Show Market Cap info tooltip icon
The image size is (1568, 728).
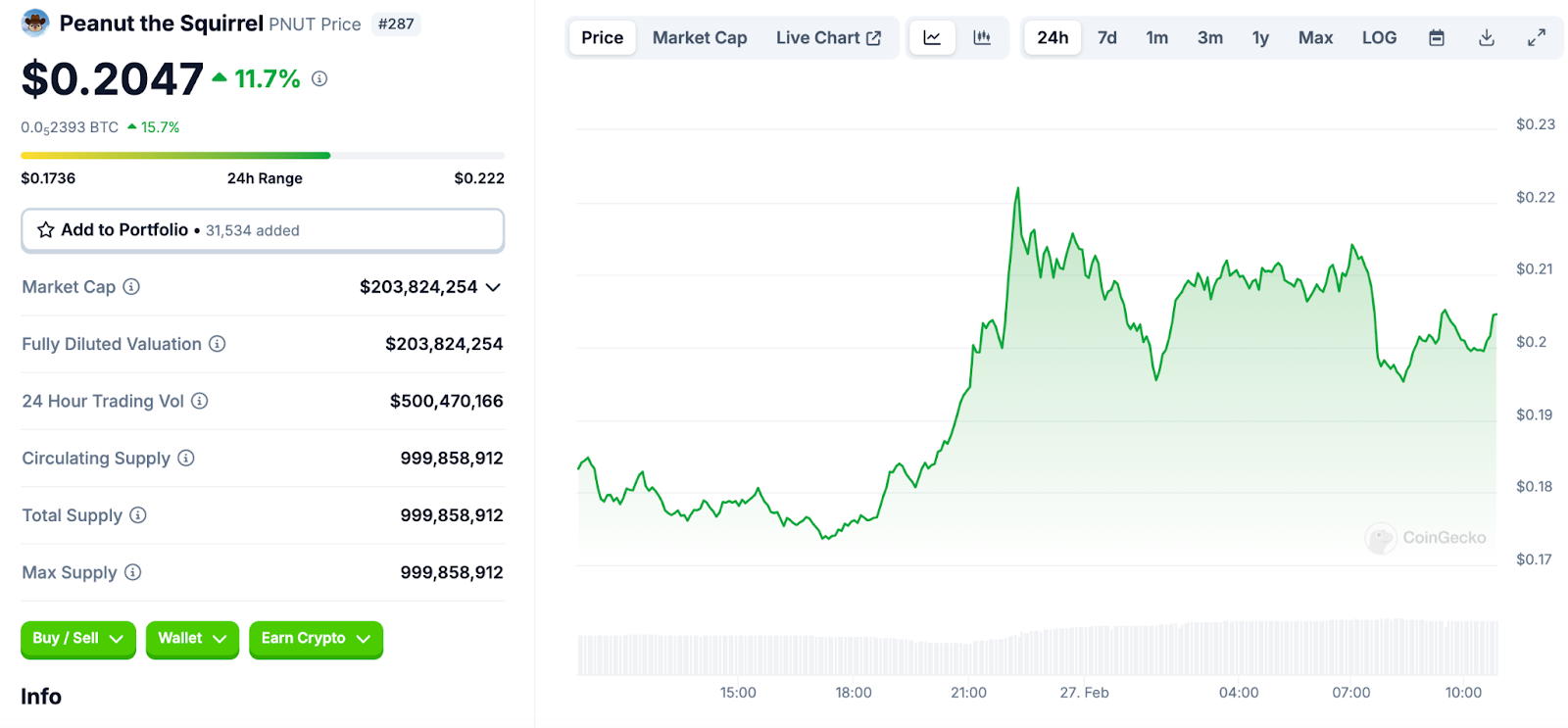point(131,286)
